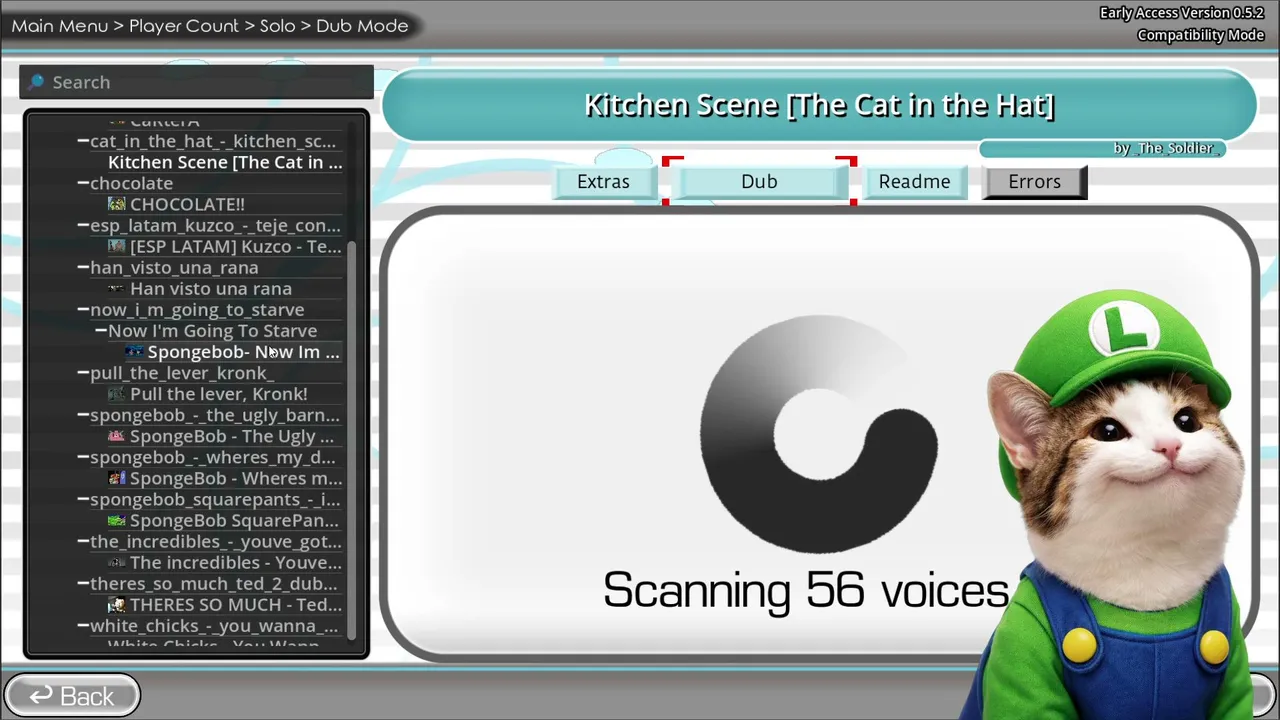
Task: Open the Extras tab
Action: pos(603,182)
